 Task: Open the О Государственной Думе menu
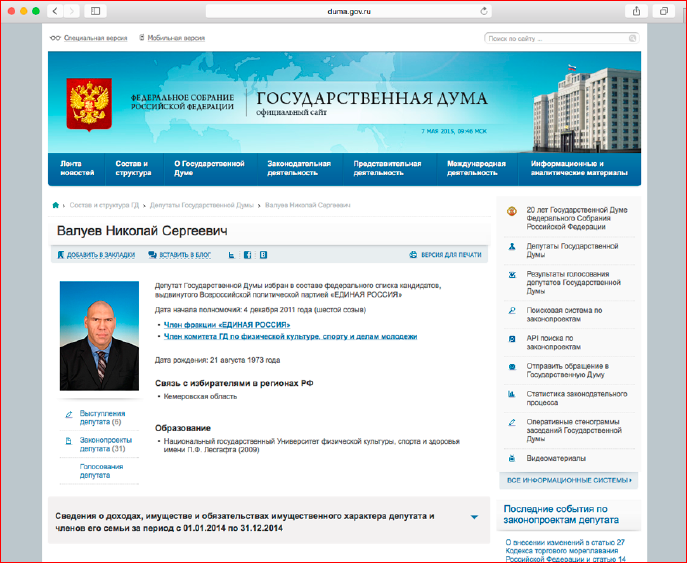[209, 168]
